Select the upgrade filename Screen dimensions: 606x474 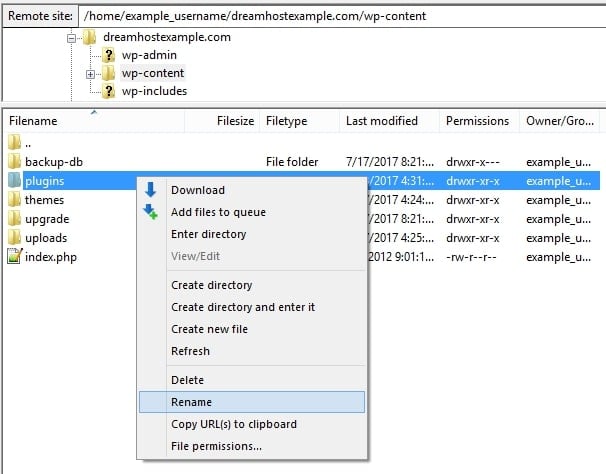click(47, 219)
